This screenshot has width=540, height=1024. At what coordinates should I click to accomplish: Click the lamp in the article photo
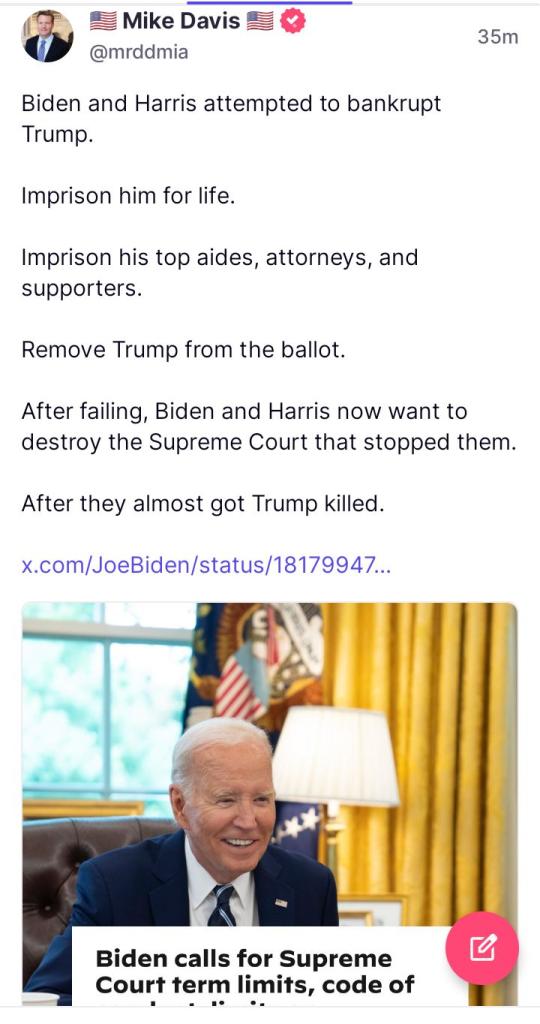335,758
